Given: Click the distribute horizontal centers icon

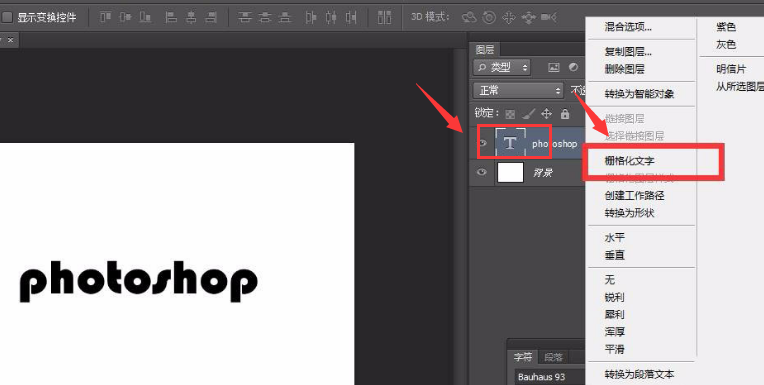Looking at the screenshot, I should pyautogui.click(x=331, y=18).
